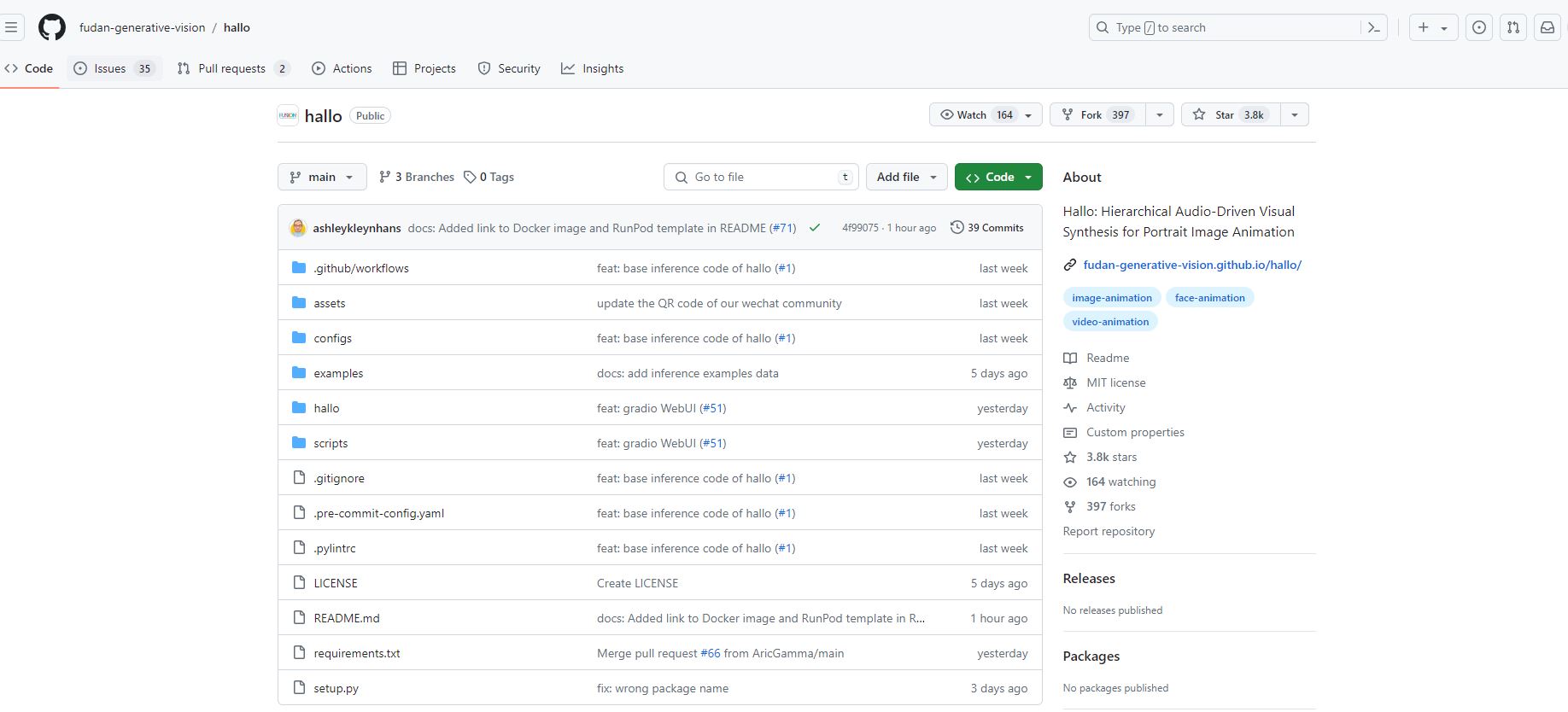Image resolution: width=1568 pixels, height=712 pixels.
Task: Open the issues icon in top header
Action: point(1478,27)
